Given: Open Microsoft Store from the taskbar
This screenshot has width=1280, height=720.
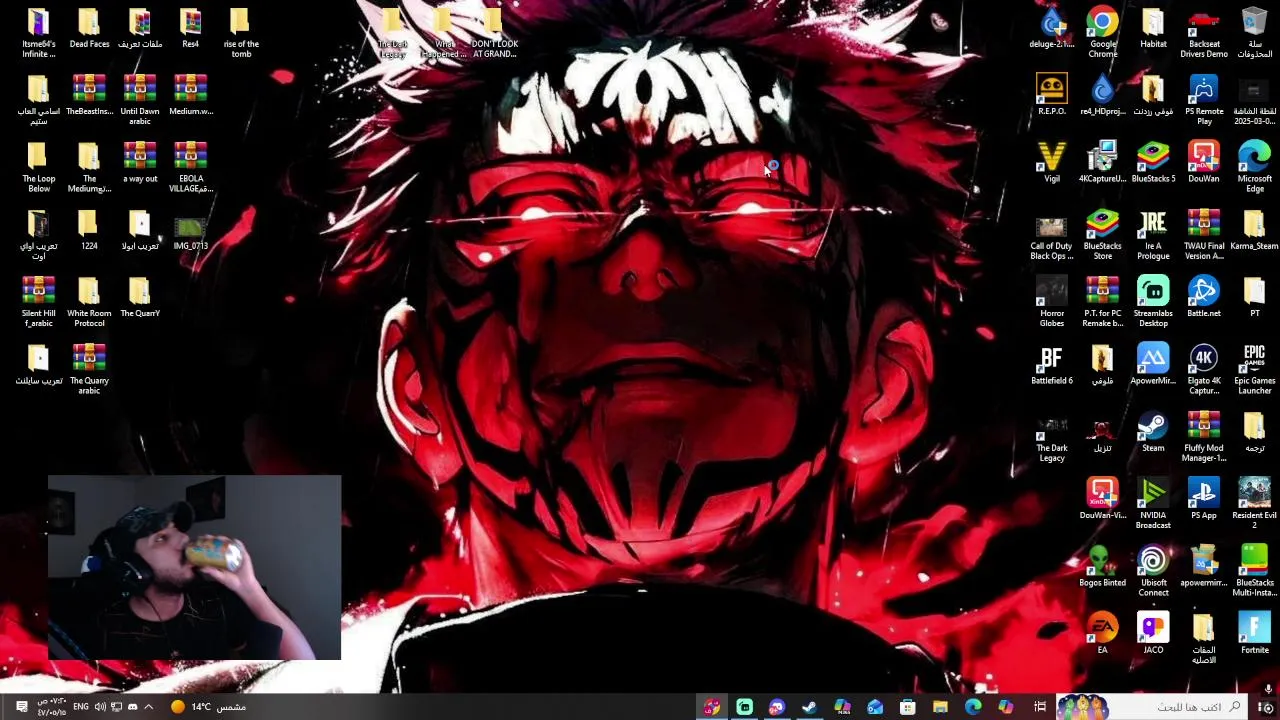Looking at the screenshot, I should coord(908,707).
